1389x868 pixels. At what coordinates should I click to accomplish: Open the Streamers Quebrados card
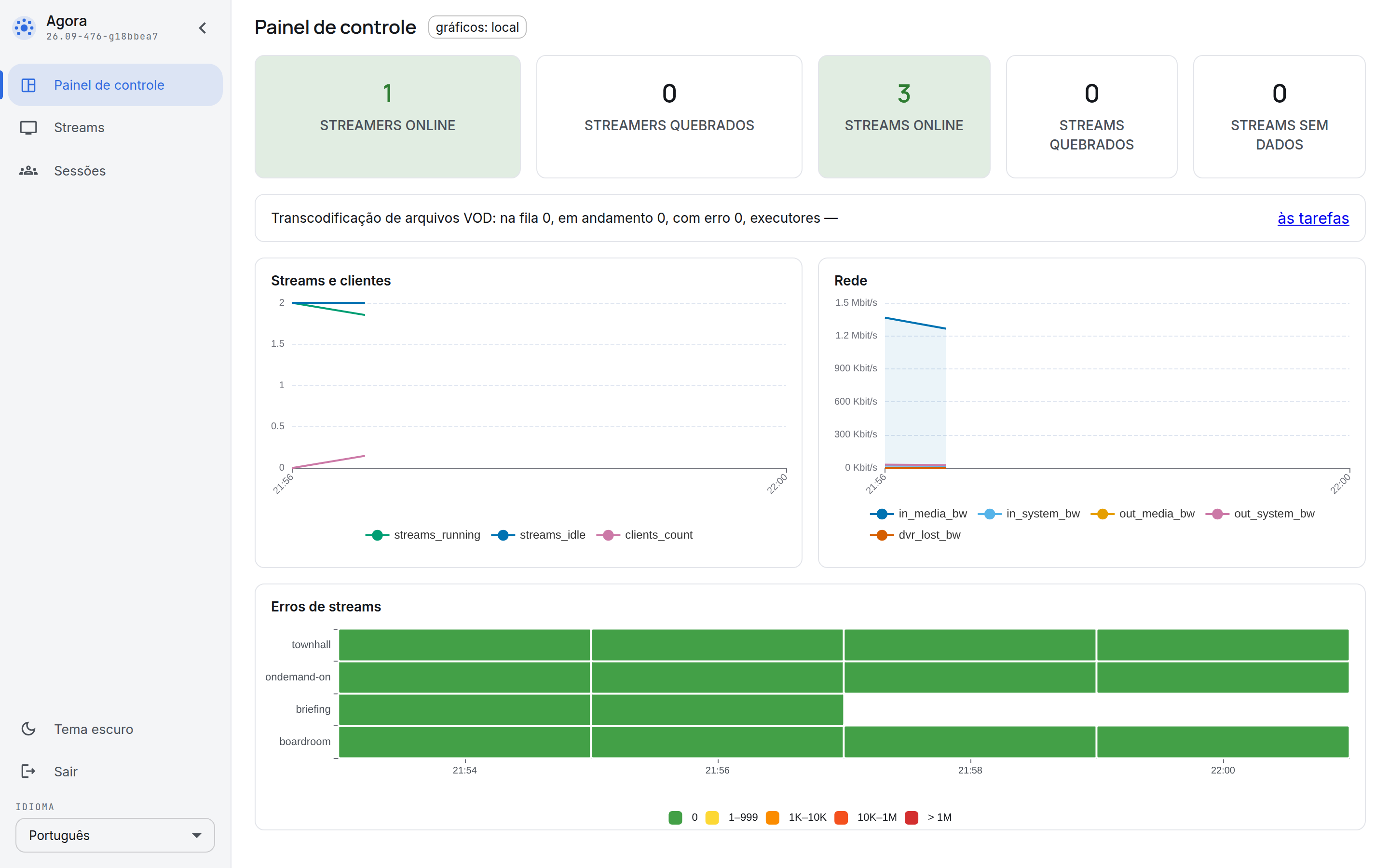(668, 117)
